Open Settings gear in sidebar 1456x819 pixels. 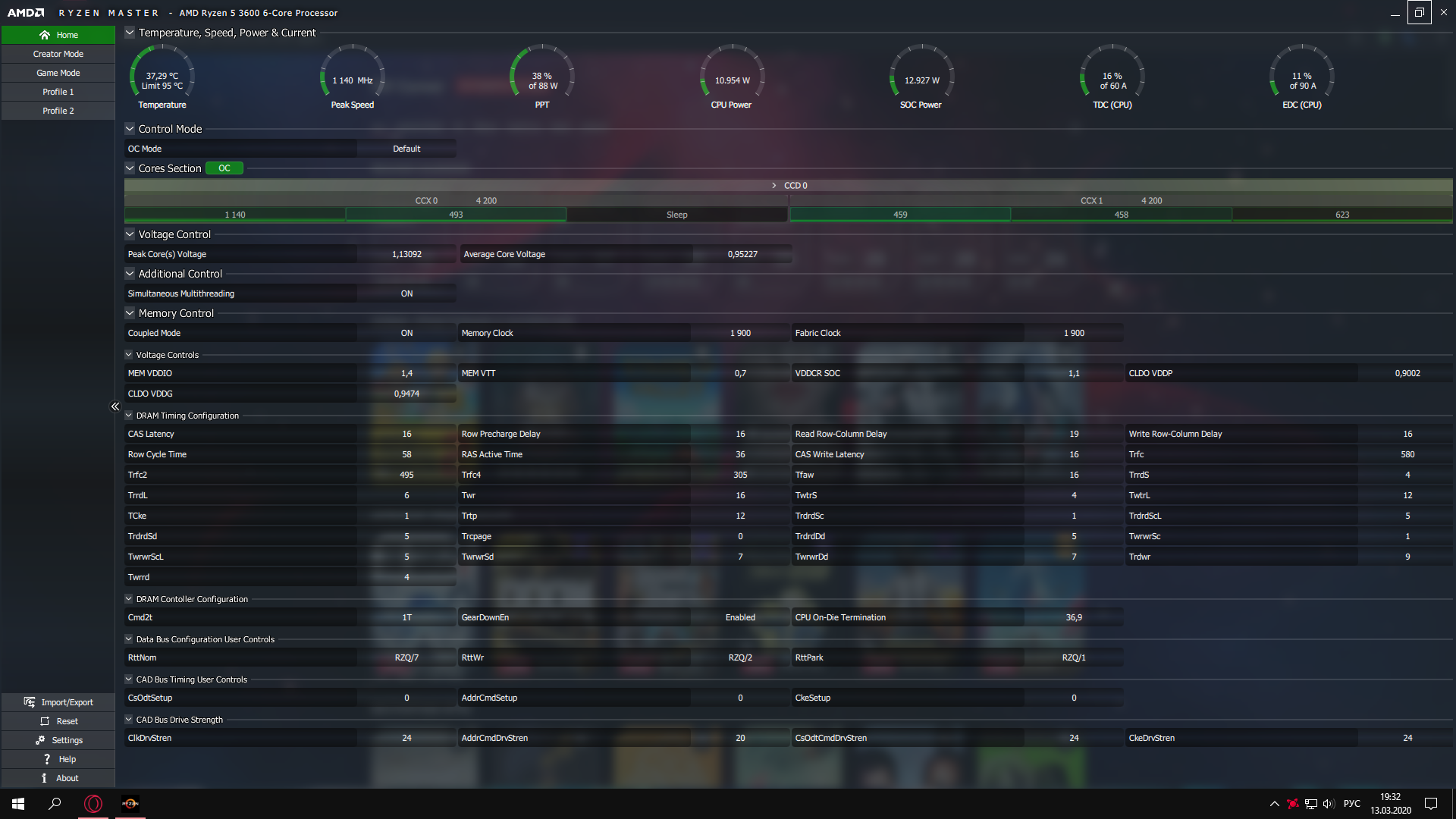(40, 740)
